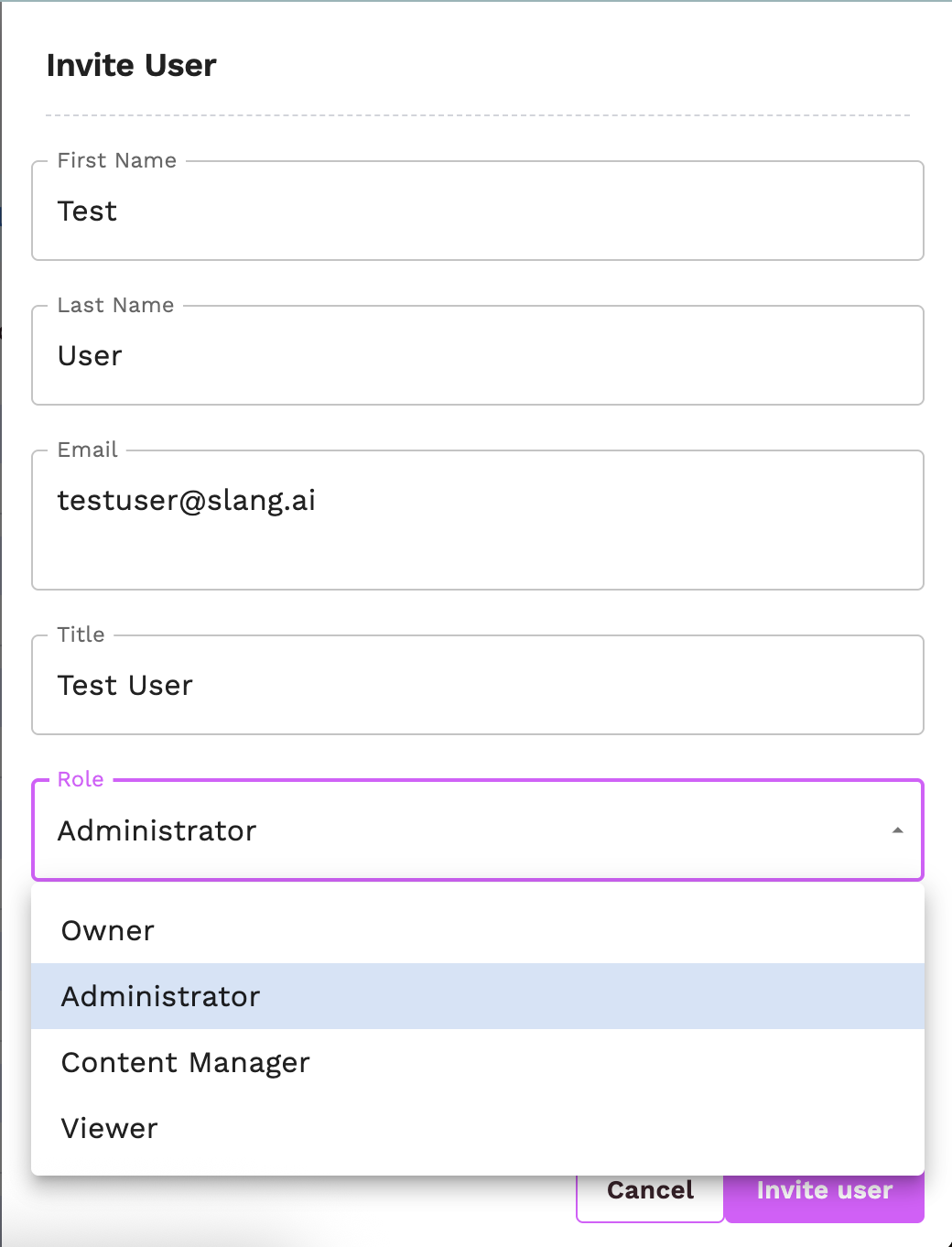The height and width of the screenshot is (1247, 952).
Task: Click the Email floating label
Action: coord(88,450)
